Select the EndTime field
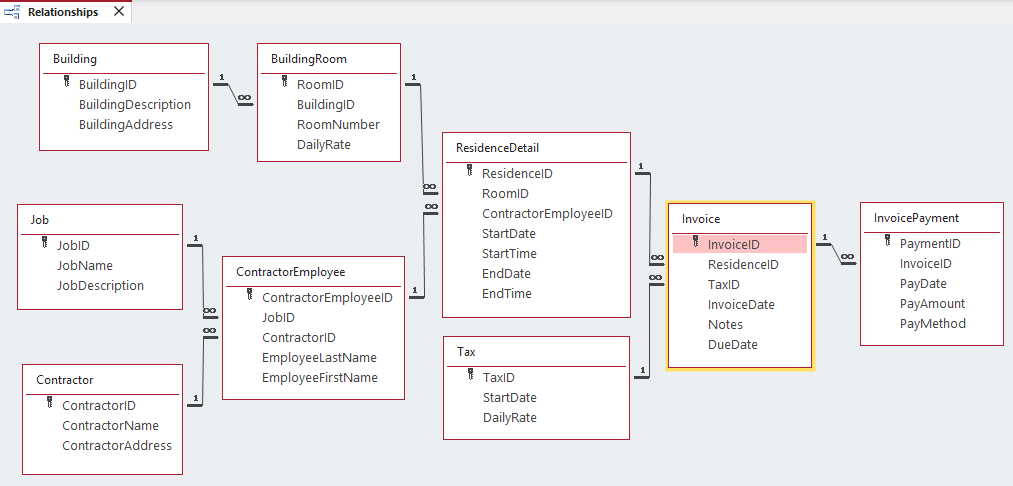The image size is (1013, 486). click(x=507, y=294)
